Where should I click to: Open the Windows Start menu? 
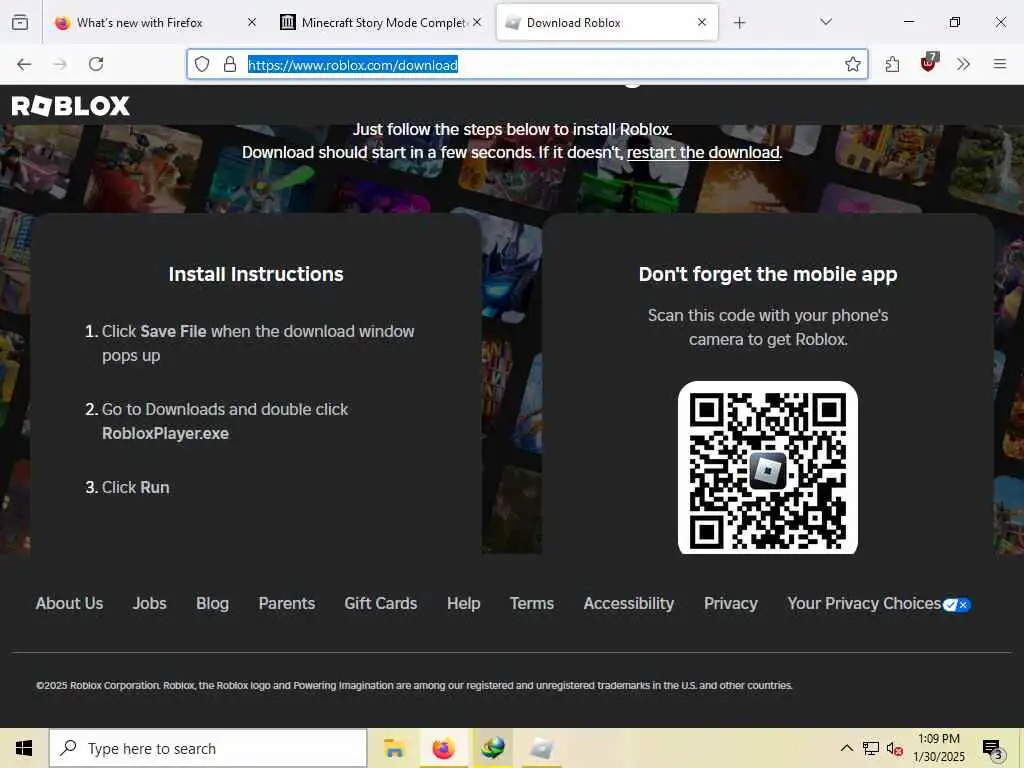click(x=24, y=748)
